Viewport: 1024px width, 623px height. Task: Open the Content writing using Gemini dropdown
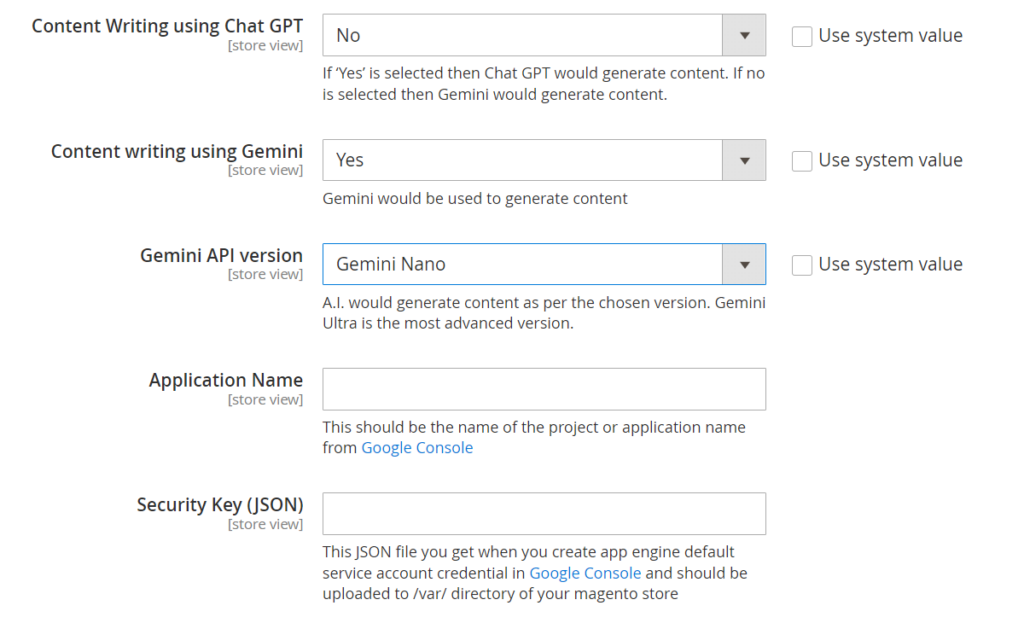click(x=522, y=160)
